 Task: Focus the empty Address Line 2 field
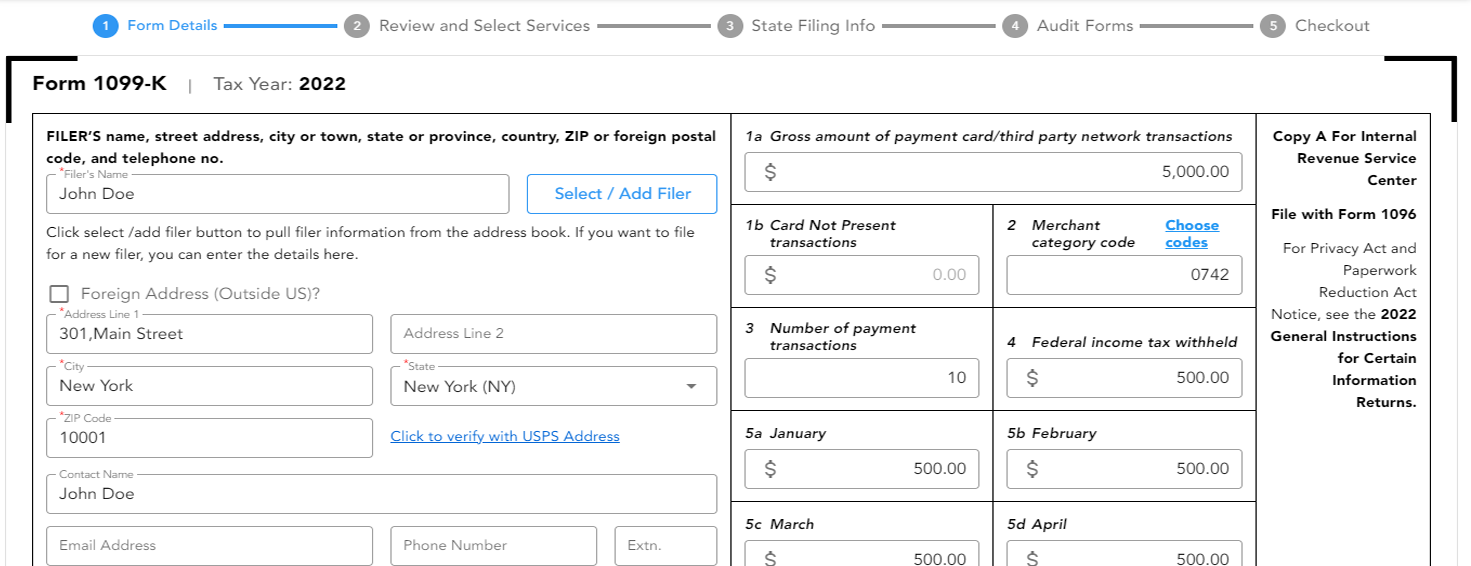553,334
